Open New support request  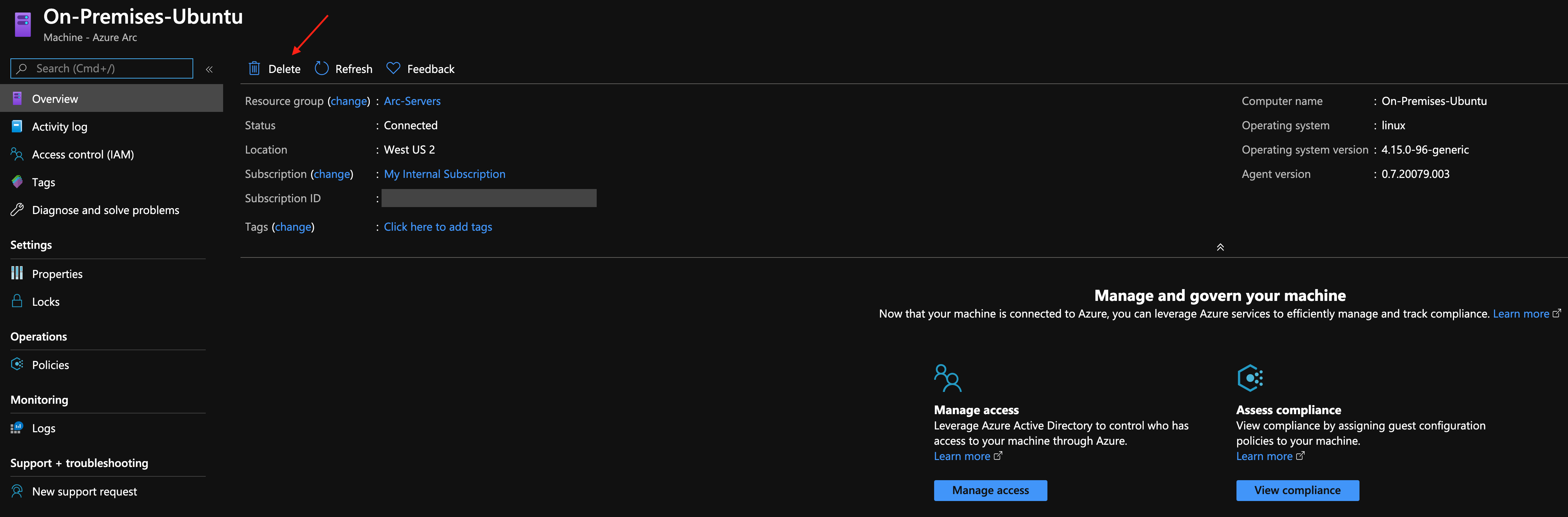(x=84, y=491)
